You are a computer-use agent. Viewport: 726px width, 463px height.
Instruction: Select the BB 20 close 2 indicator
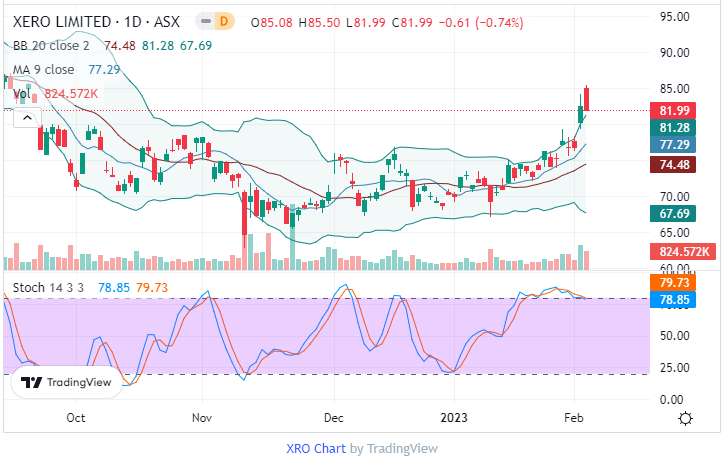(50, 44)
